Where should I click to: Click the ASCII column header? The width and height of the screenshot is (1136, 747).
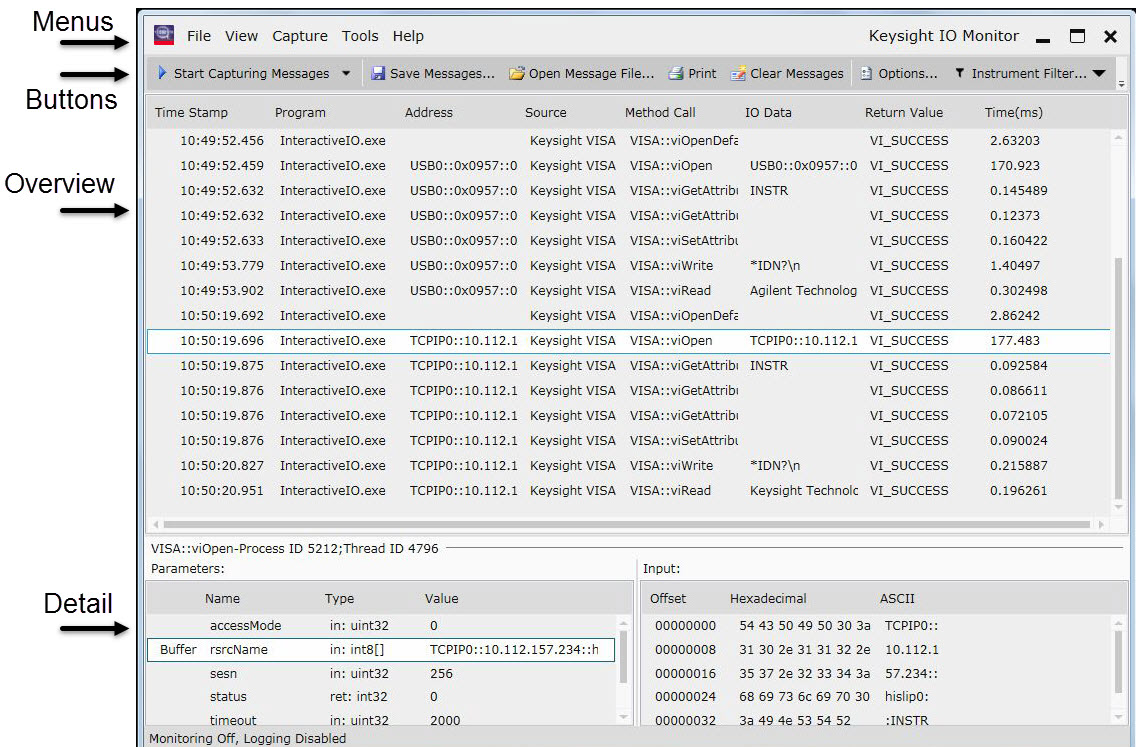[x=897, y=598]
